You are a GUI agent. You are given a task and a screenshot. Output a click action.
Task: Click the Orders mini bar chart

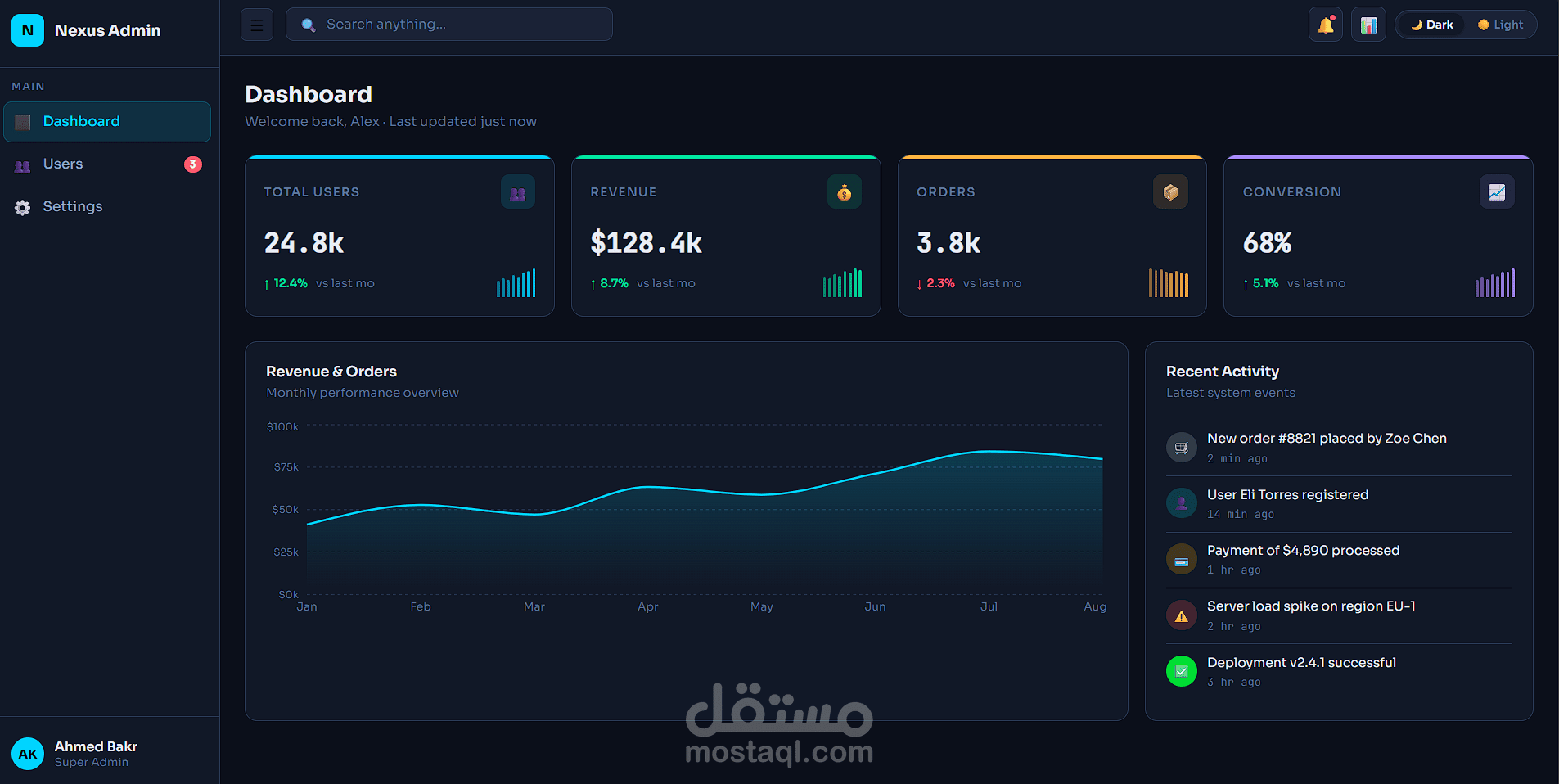(1169, 283)
